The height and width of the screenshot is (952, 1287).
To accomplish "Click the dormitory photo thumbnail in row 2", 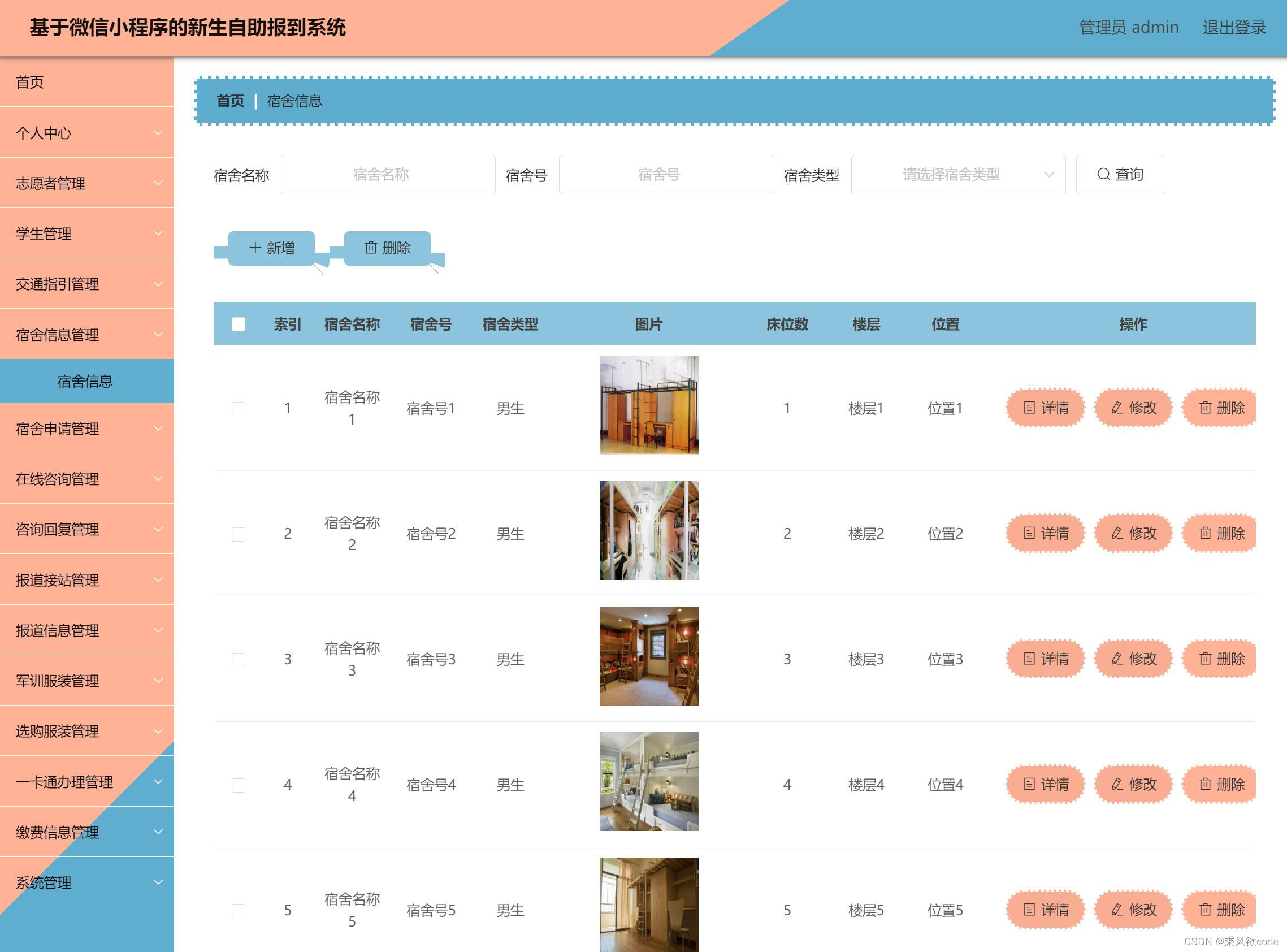I will click(649, 531).
